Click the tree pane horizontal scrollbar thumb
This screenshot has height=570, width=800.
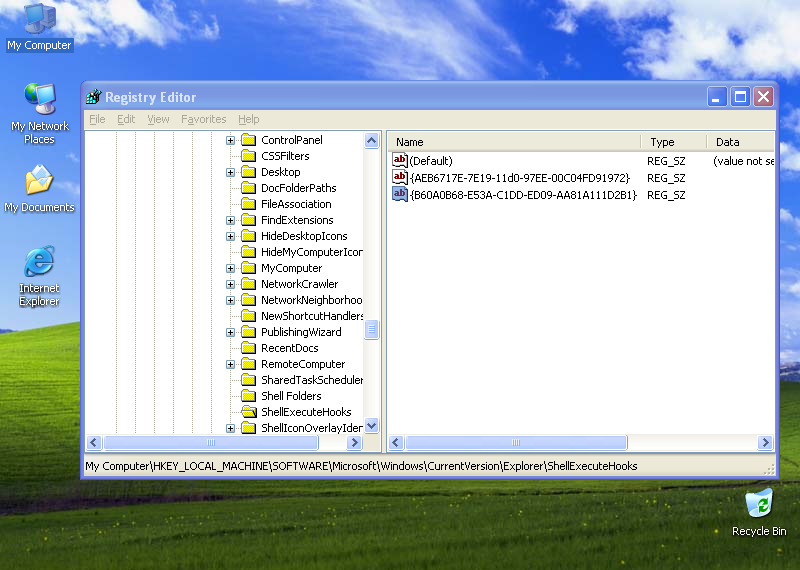[x=211, y=442]
